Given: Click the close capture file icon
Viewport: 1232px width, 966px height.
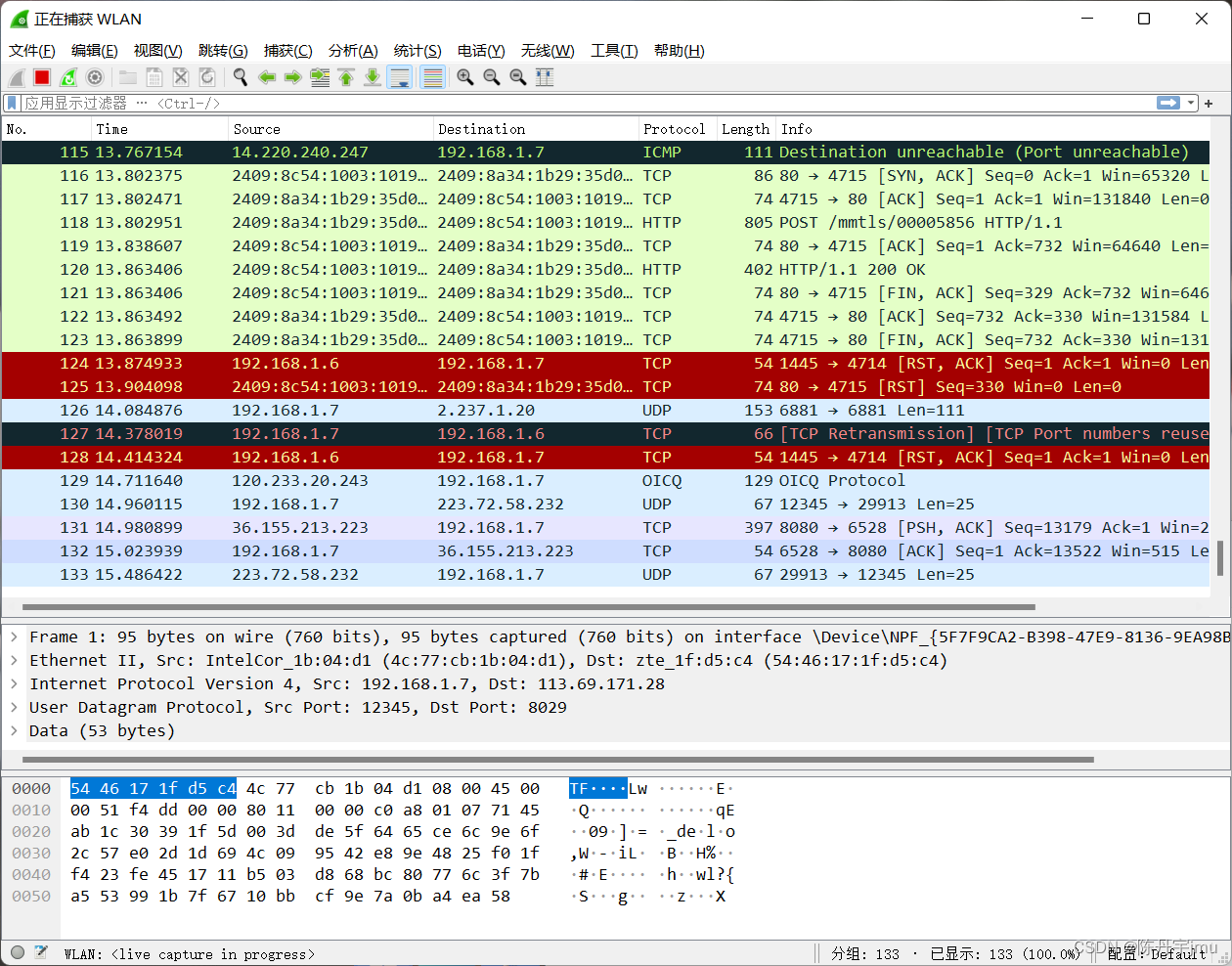Looking at the screenshot, I should coord(181,77).
